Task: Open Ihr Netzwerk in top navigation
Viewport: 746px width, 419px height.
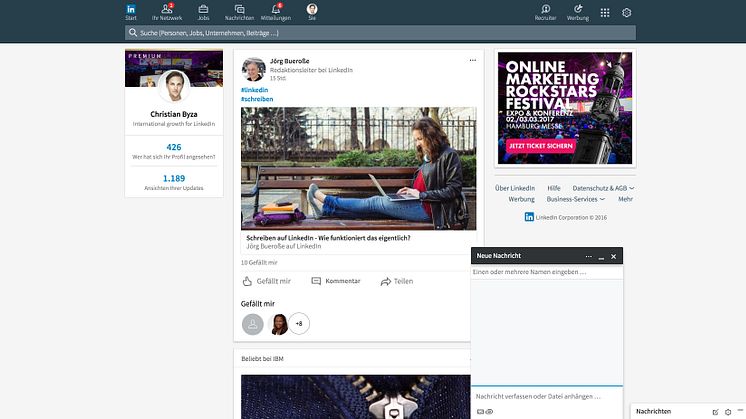Action: (x=167, y=12)
